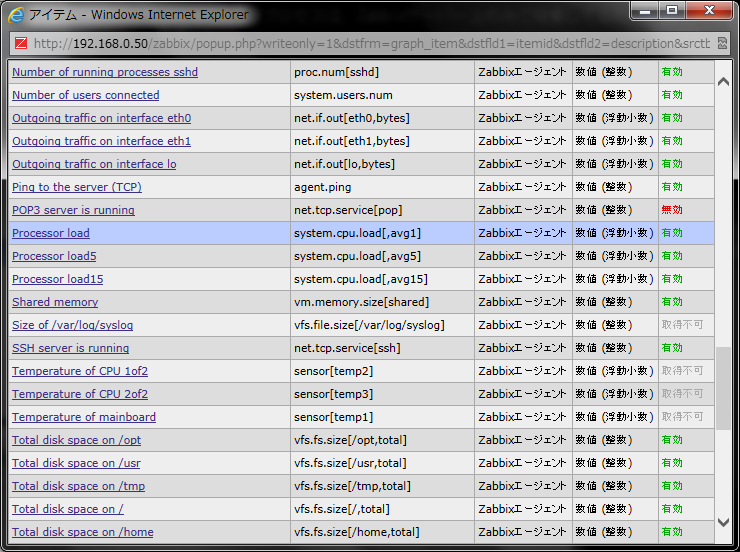Viewport: 740px width, 552px height.
Task: Open Number of running processes sshd link
Action: click(x=105, y=72)
